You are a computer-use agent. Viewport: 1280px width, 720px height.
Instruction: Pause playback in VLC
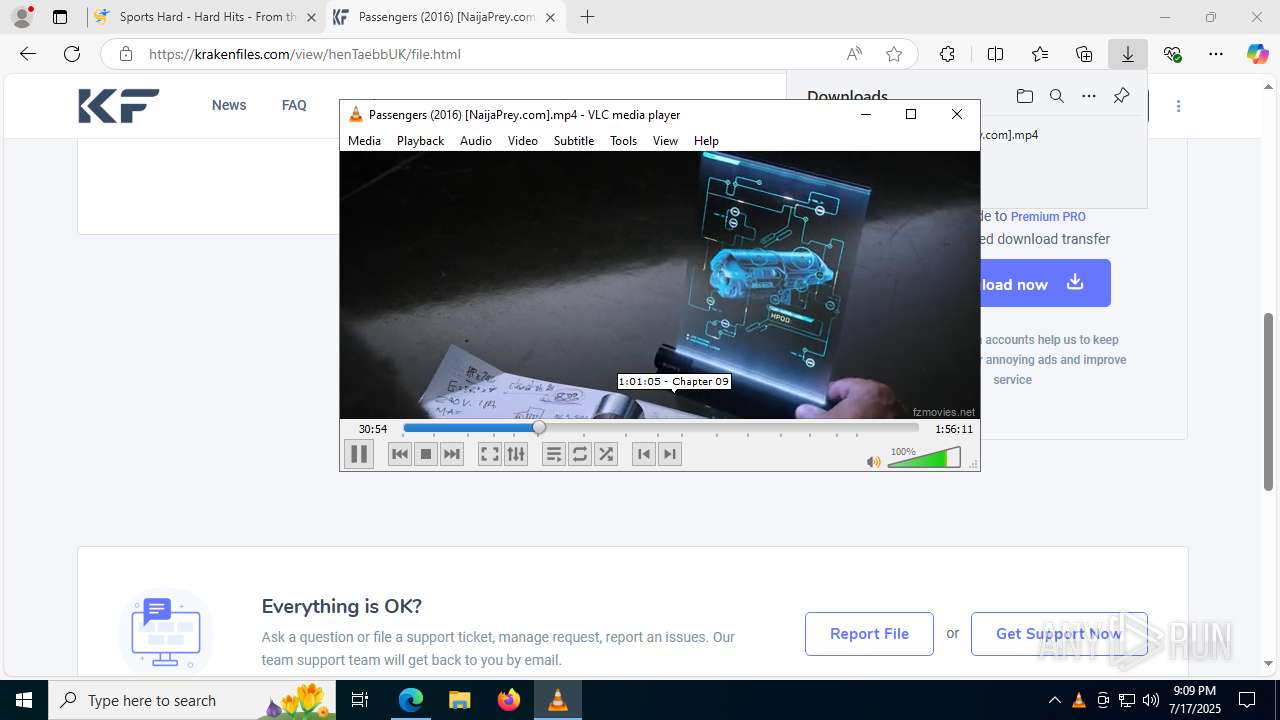pyautogui.click(x=358, y=454)
